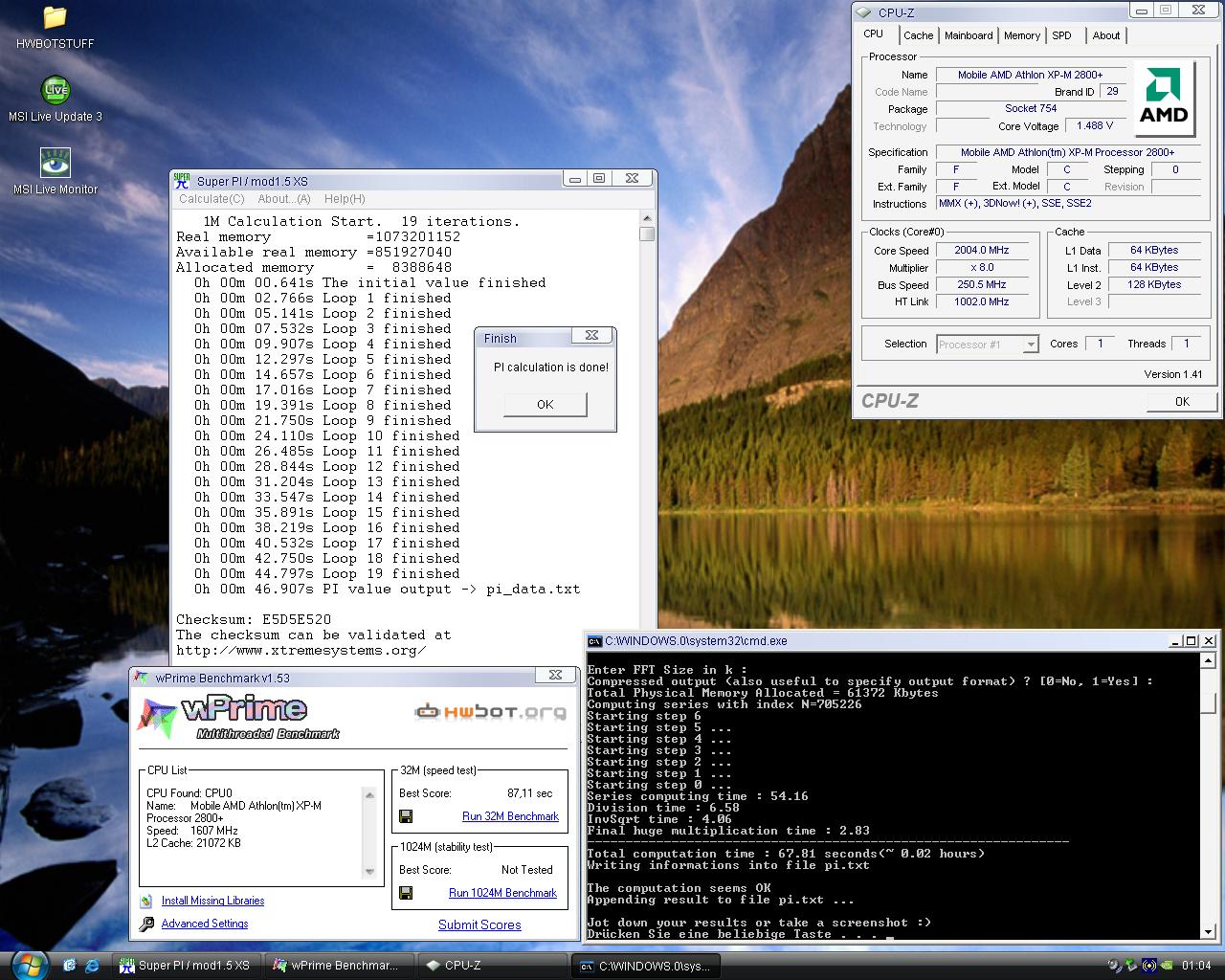This screenshot has width=1225, height=980.
Task: Click OK in the PI calculation Finish dialog
Action: click(546, 405)
